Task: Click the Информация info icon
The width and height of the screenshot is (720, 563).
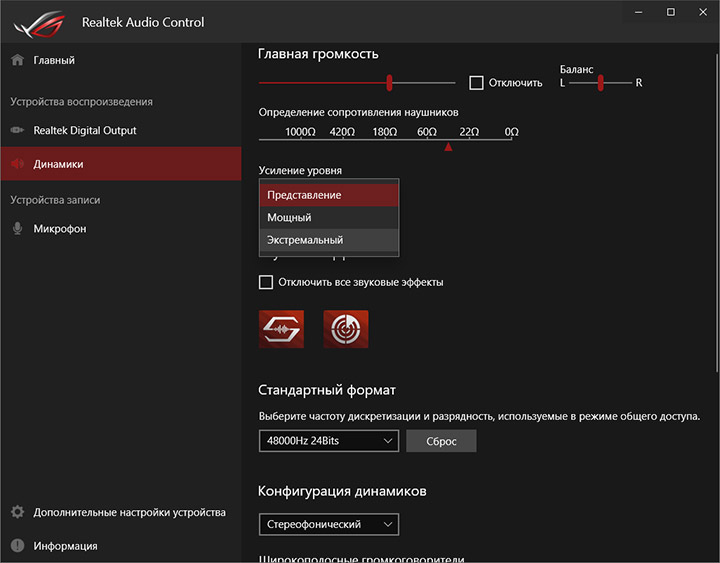Action: tap(16, 546)
